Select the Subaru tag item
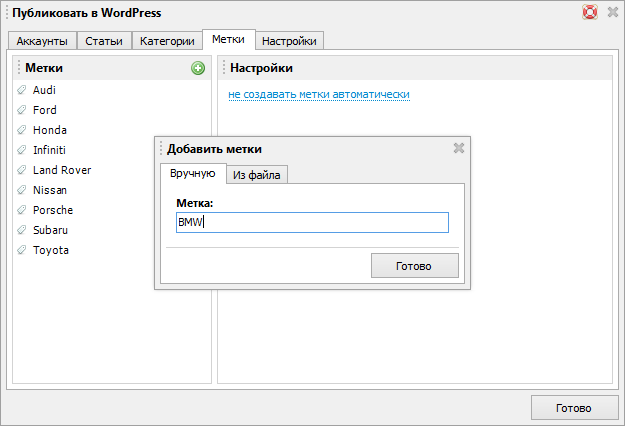This screenshot has width=625, height=426. click(x=52, y=230)
